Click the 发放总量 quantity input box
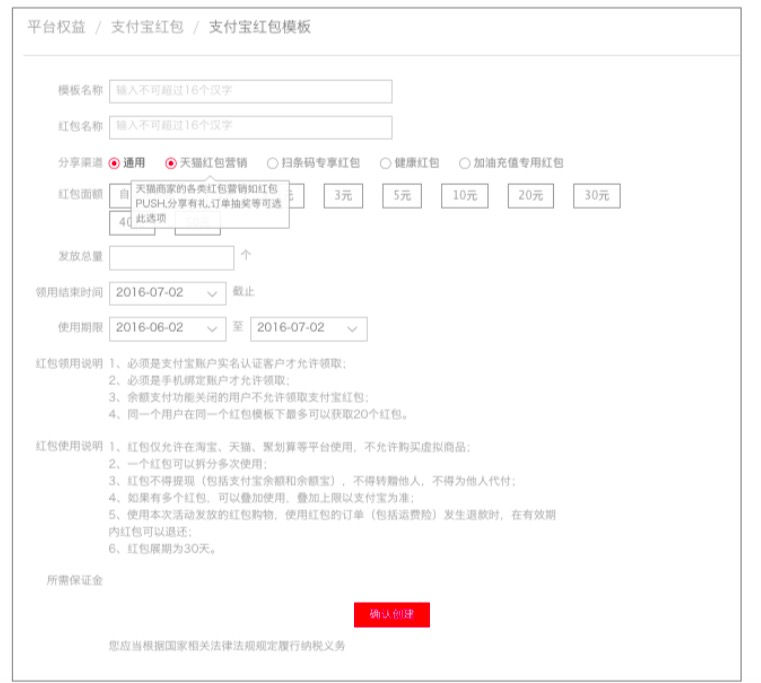Screen dimensions: 761x683 (171, 258)
